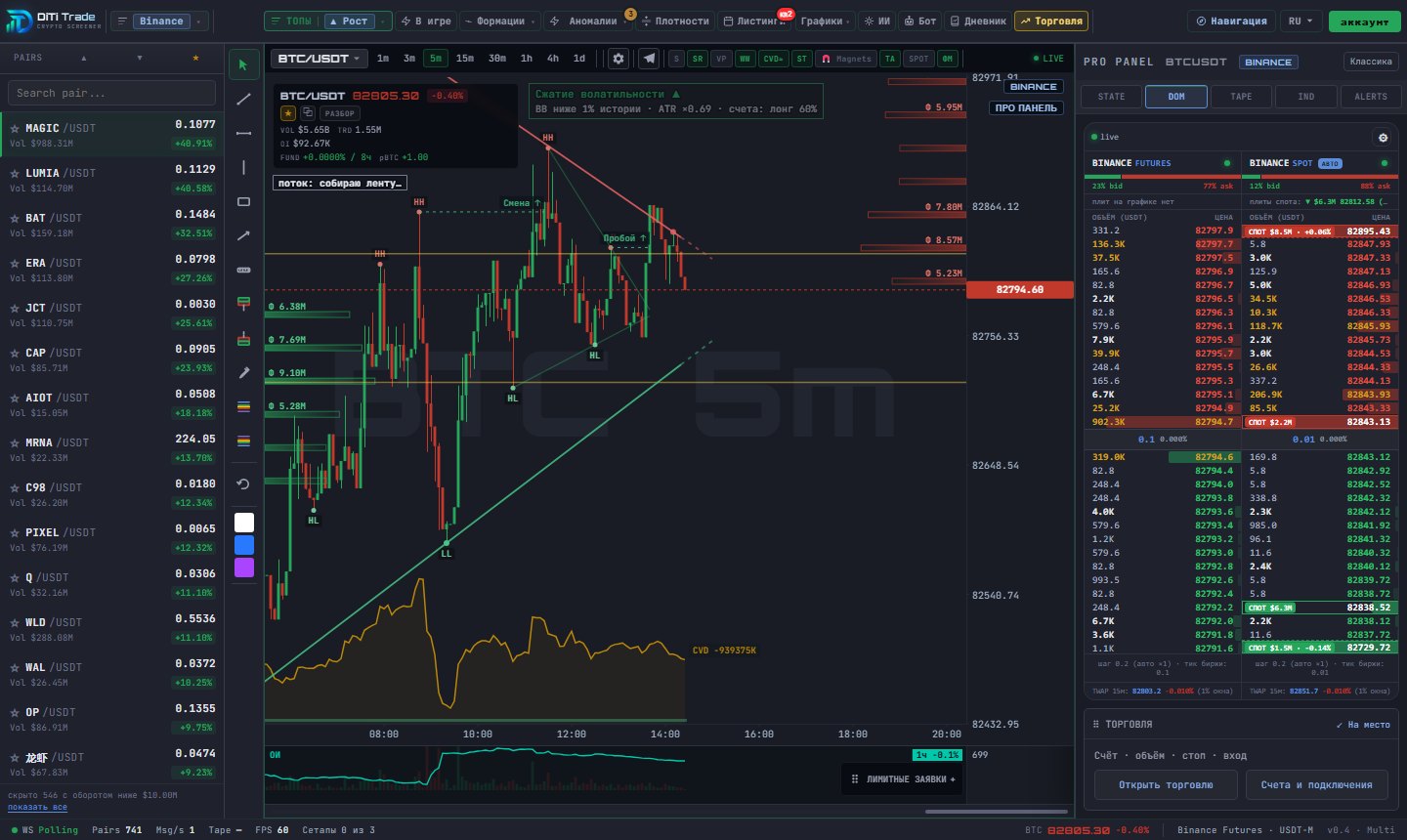Expand the ЛИМИТНЫЕ ЗАЯВКИ panel

[903, 779]
